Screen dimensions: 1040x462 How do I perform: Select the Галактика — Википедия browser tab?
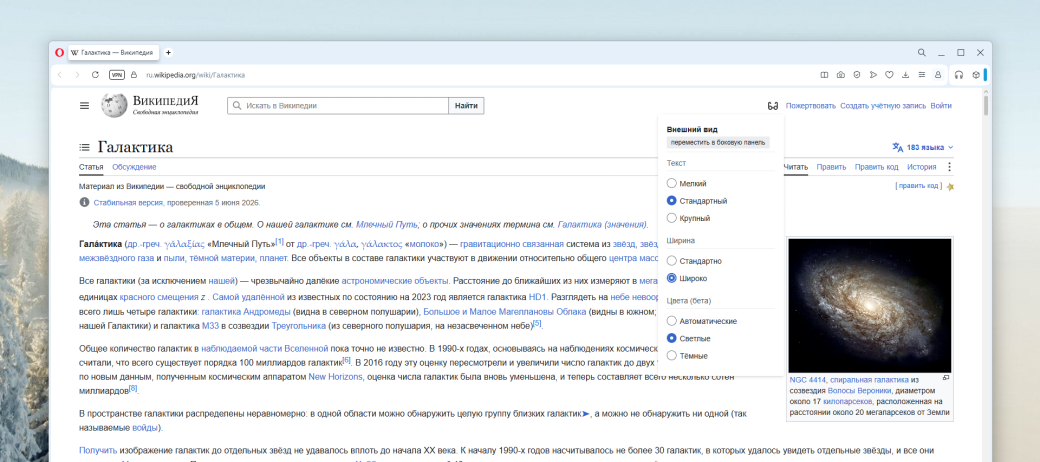[113, 52]
